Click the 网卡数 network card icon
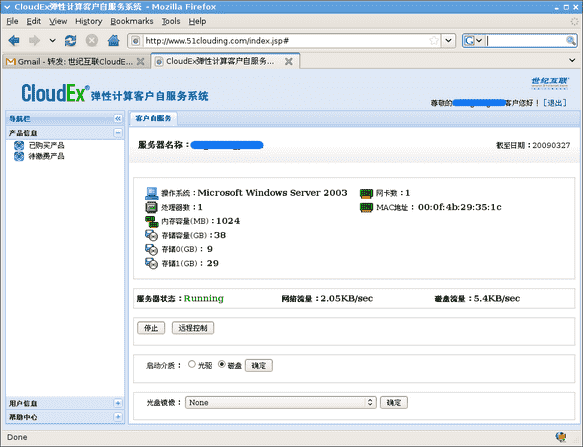Viewport: 583px width, 447px height. point(366,193)
